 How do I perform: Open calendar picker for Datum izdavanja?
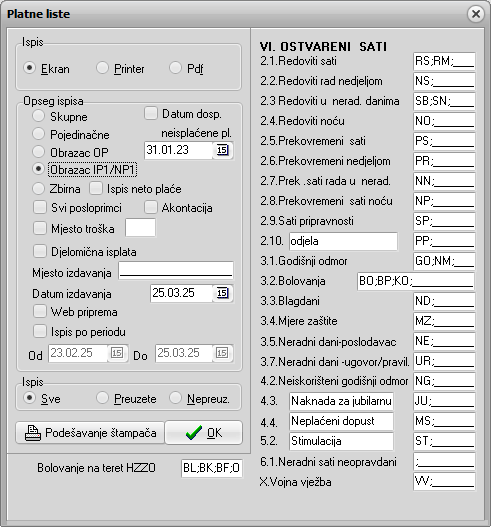(222, 293)
